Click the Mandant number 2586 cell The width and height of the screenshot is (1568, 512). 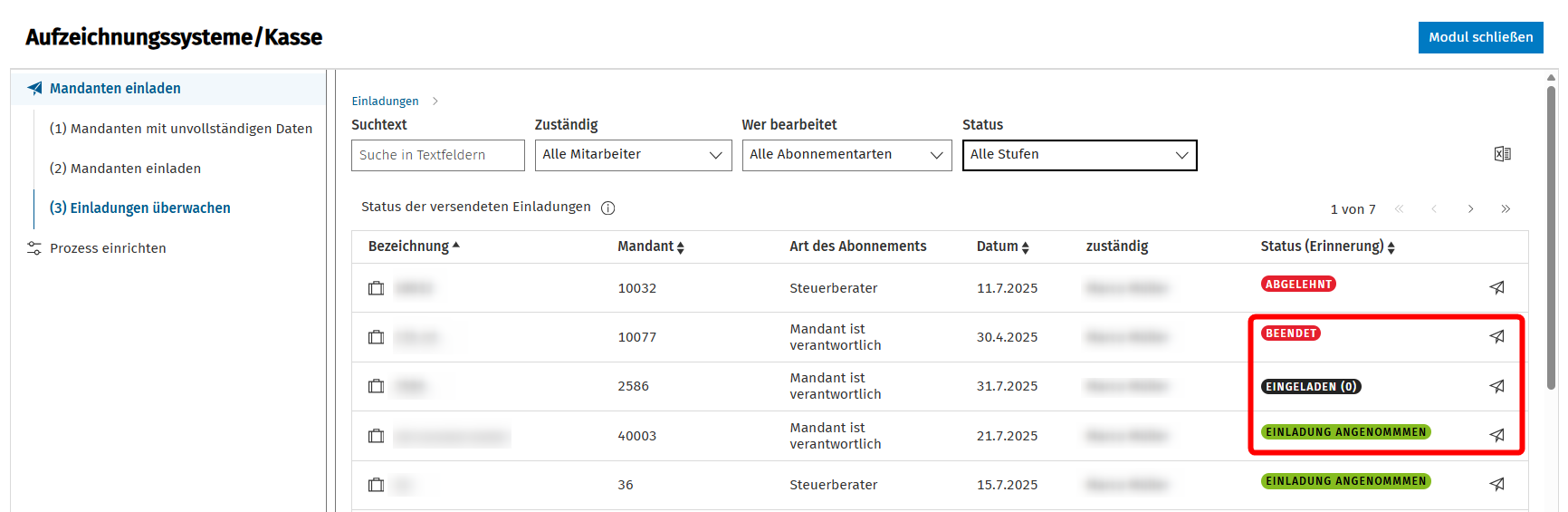coord(633,386)
